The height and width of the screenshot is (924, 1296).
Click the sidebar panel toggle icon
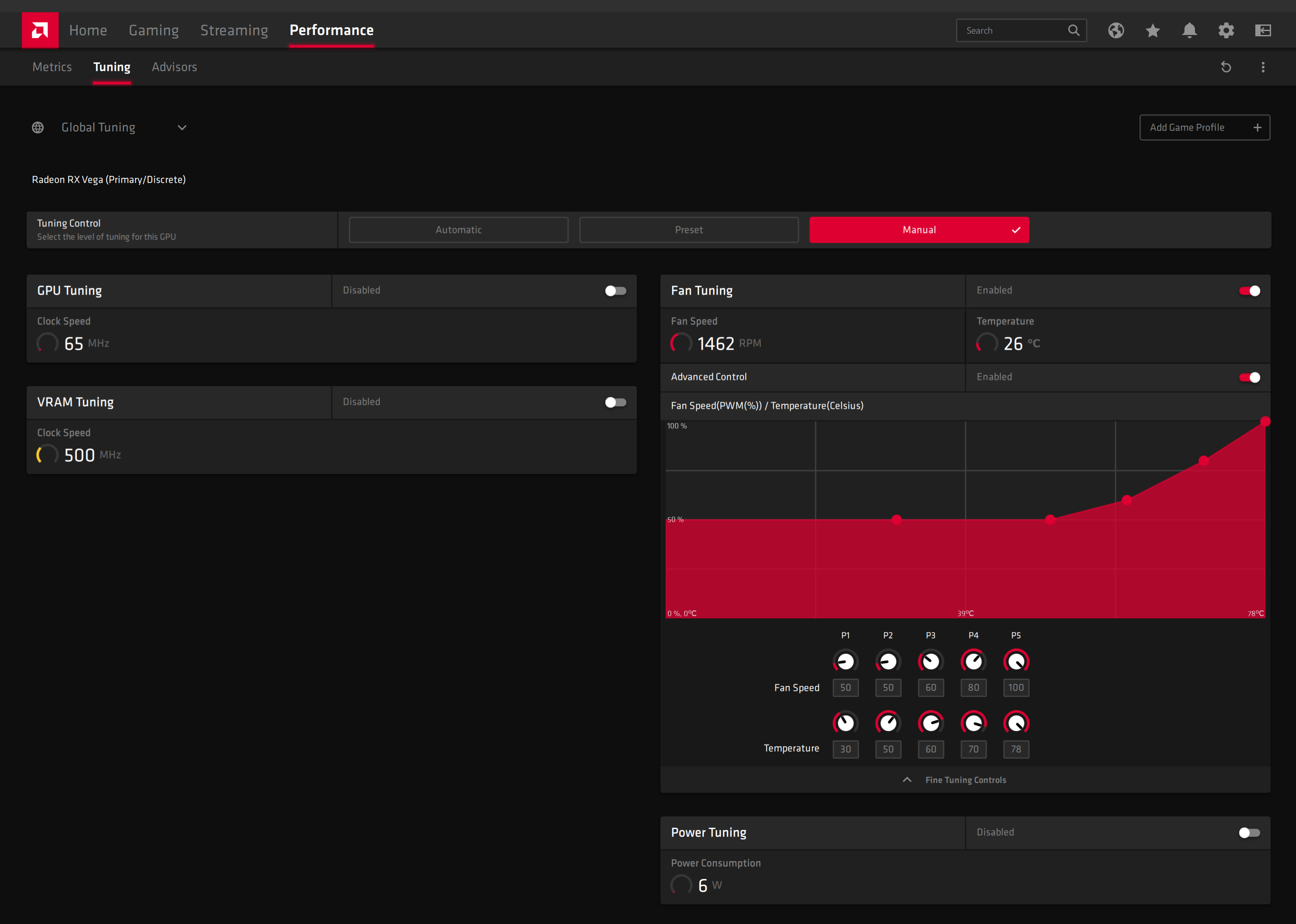(x=1262, y=30)
